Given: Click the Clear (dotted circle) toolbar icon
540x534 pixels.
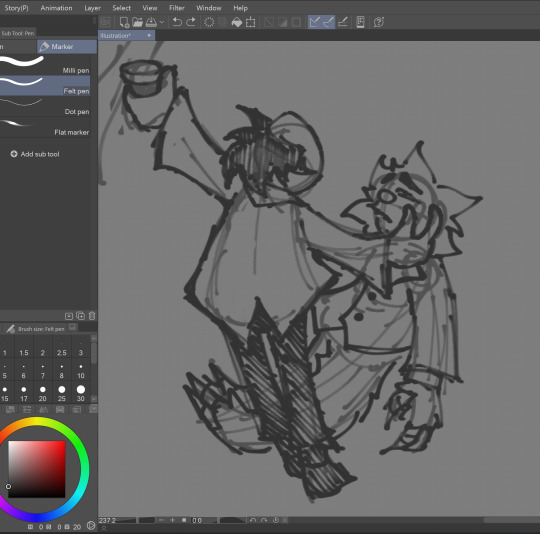Looking at the screenshot, I should coord(209,22).
